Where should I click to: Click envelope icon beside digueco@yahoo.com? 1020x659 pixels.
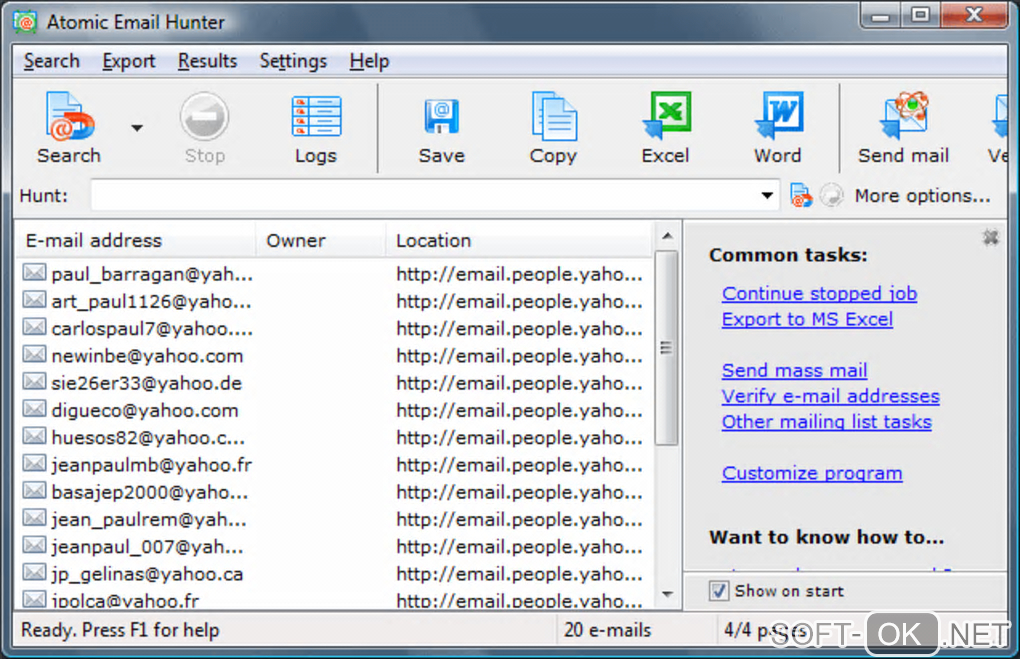pyautogui.click(x=34, y=409)
